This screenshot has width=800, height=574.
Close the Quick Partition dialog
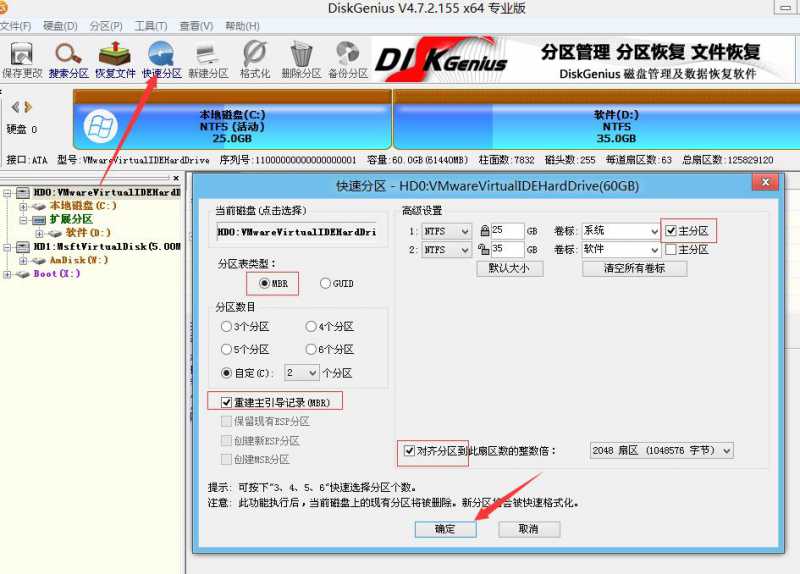coord(765,182)
